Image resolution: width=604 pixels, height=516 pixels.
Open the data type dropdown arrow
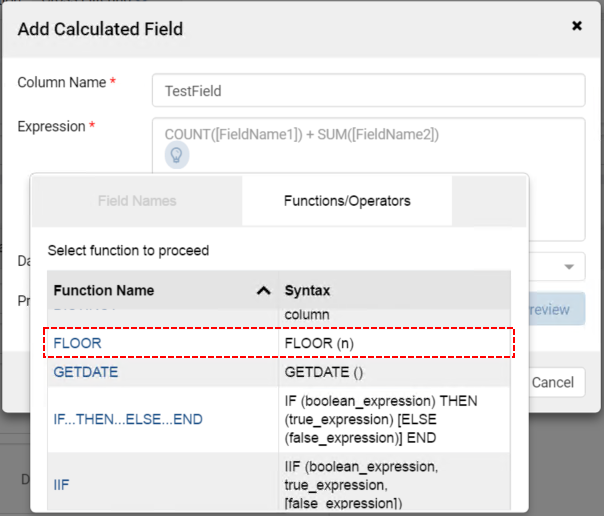[569, 266]
